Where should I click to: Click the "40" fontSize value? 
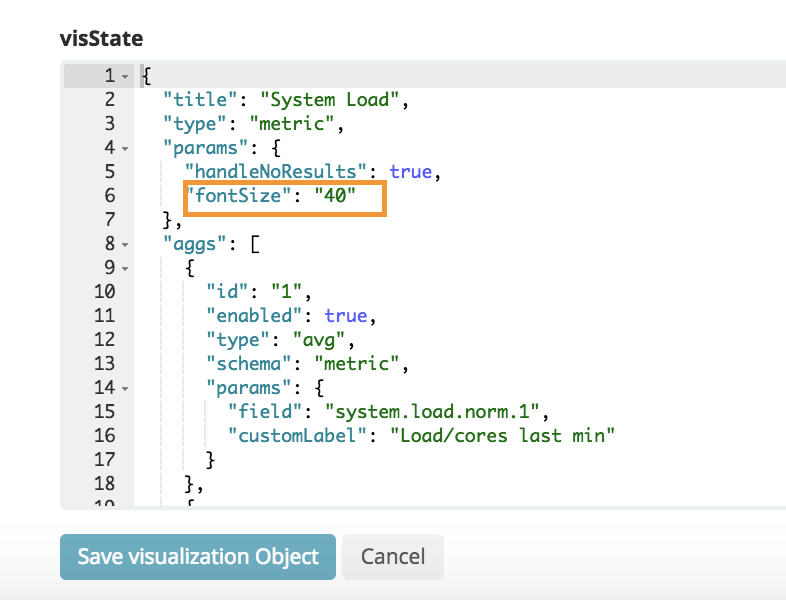pyautogui.click(x=335, y=195)
